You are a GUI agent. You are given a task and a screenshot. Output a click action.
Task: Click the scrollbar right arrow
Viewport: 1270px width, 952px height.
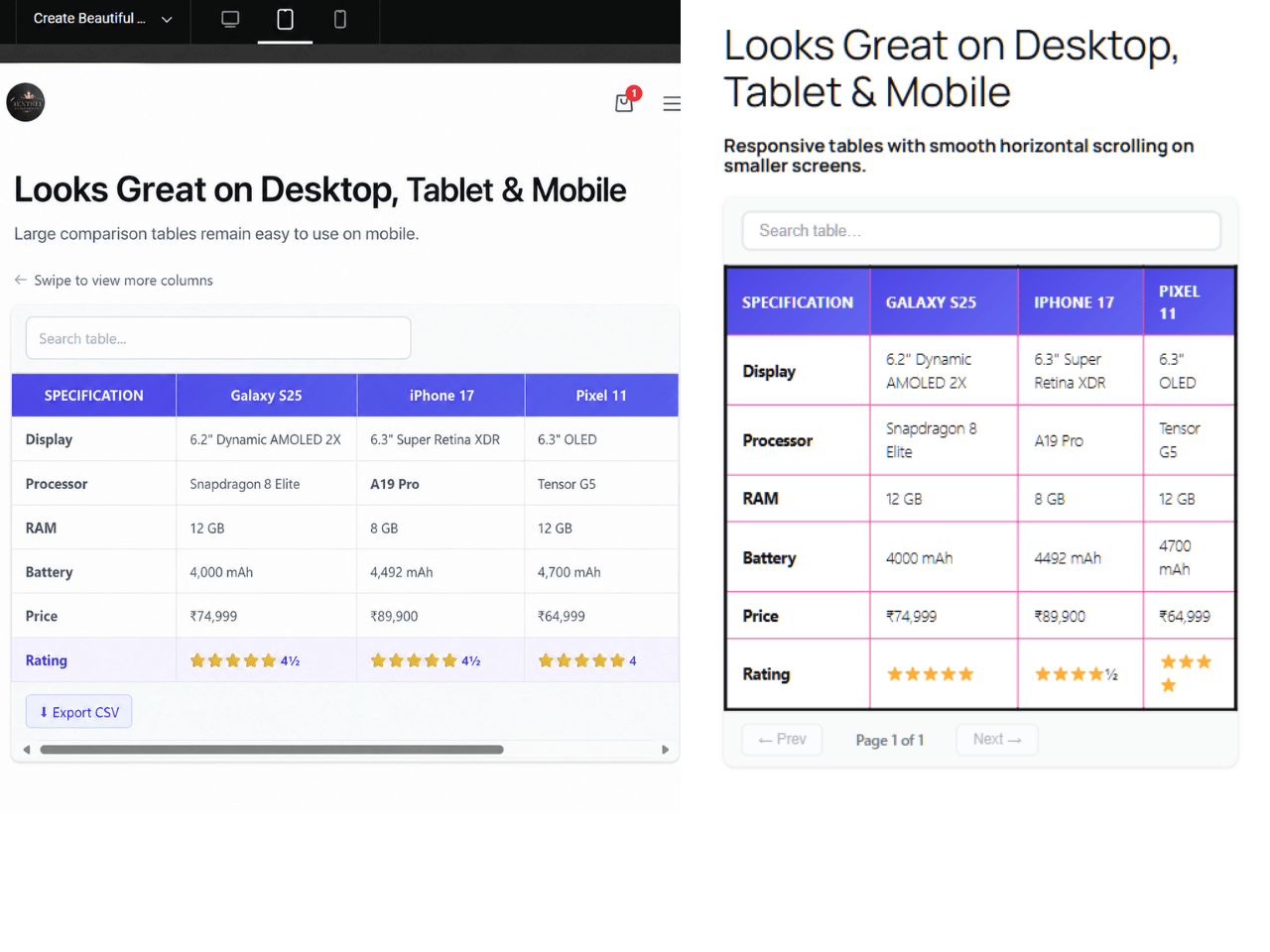pyautogui.click(x=665, y=750)
